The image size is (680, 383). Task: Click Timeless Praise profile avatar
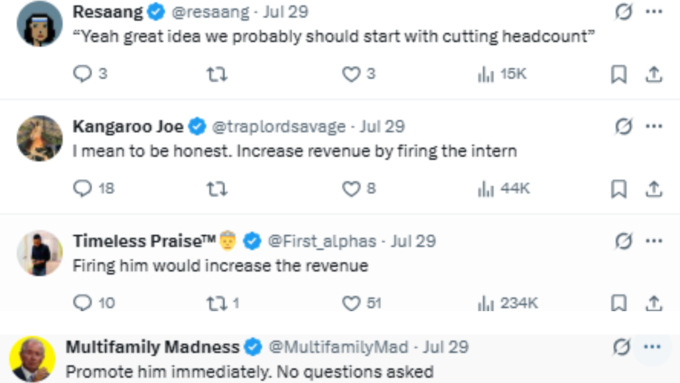tap(39, 253)
